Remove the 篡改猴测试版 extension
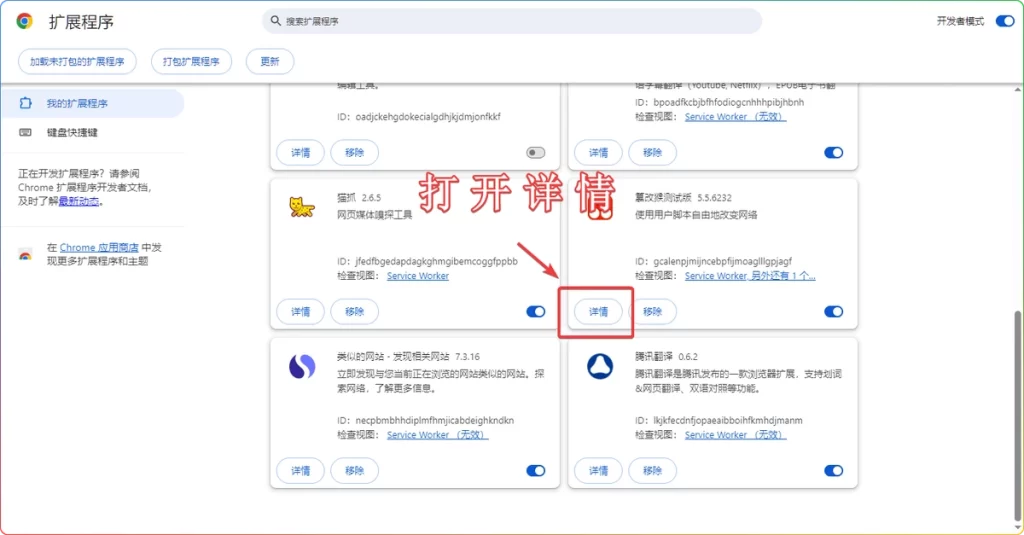The image size is (1024, 535). (652, 312)
